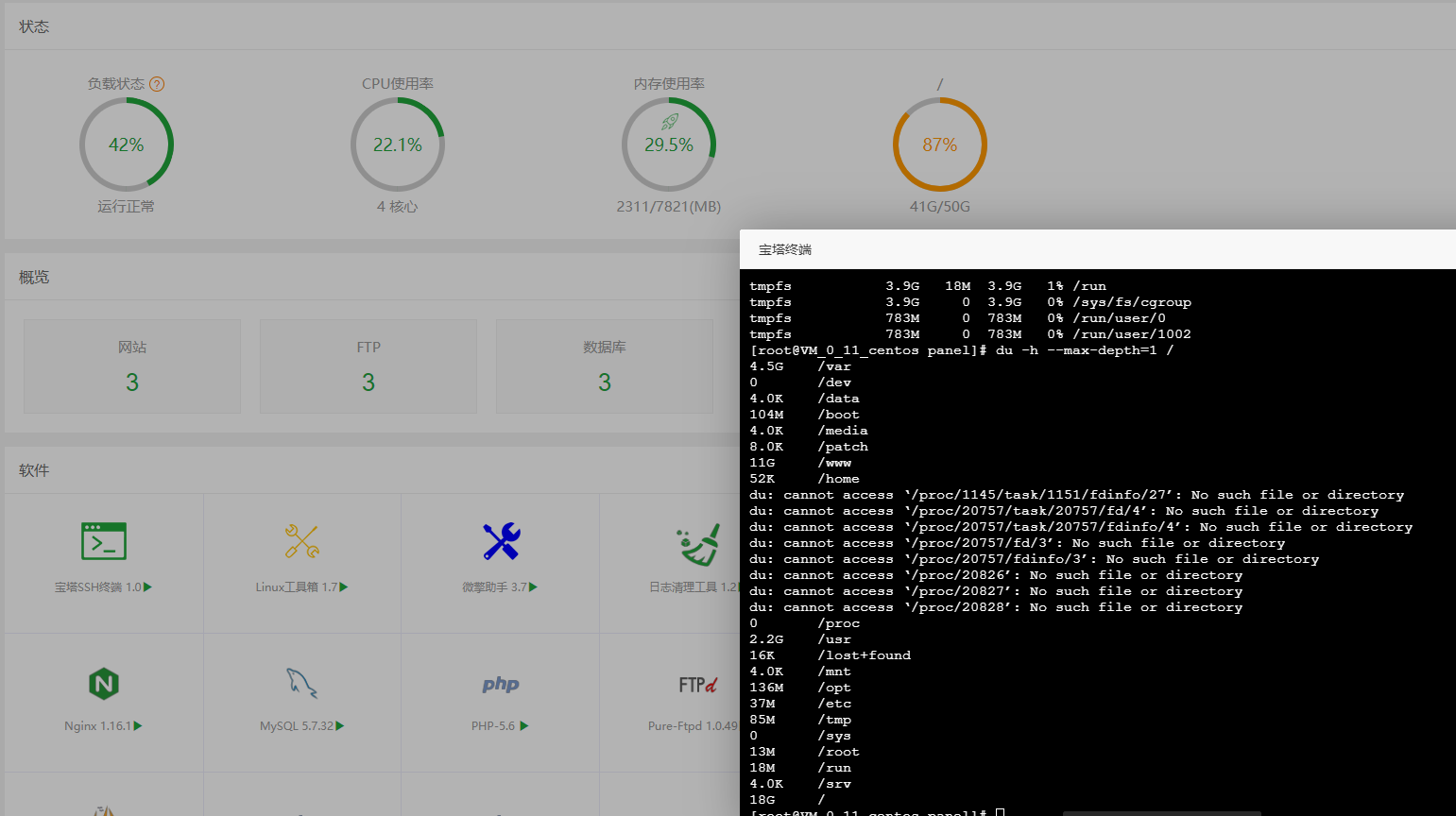Click the 内存使用率 label

pyautogui.click(x=669, y=84)
